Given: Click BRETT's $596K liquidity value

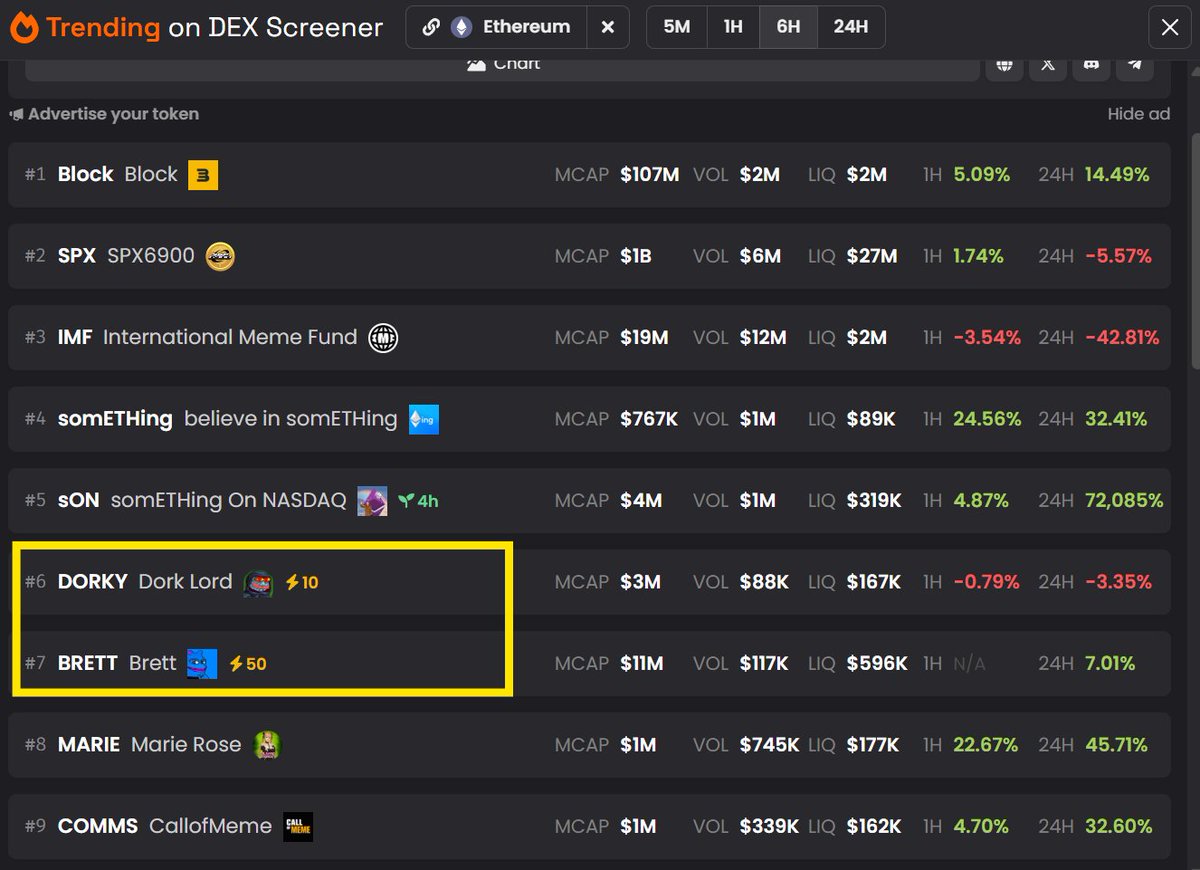Looking at the screenshot, I should 877,663.
